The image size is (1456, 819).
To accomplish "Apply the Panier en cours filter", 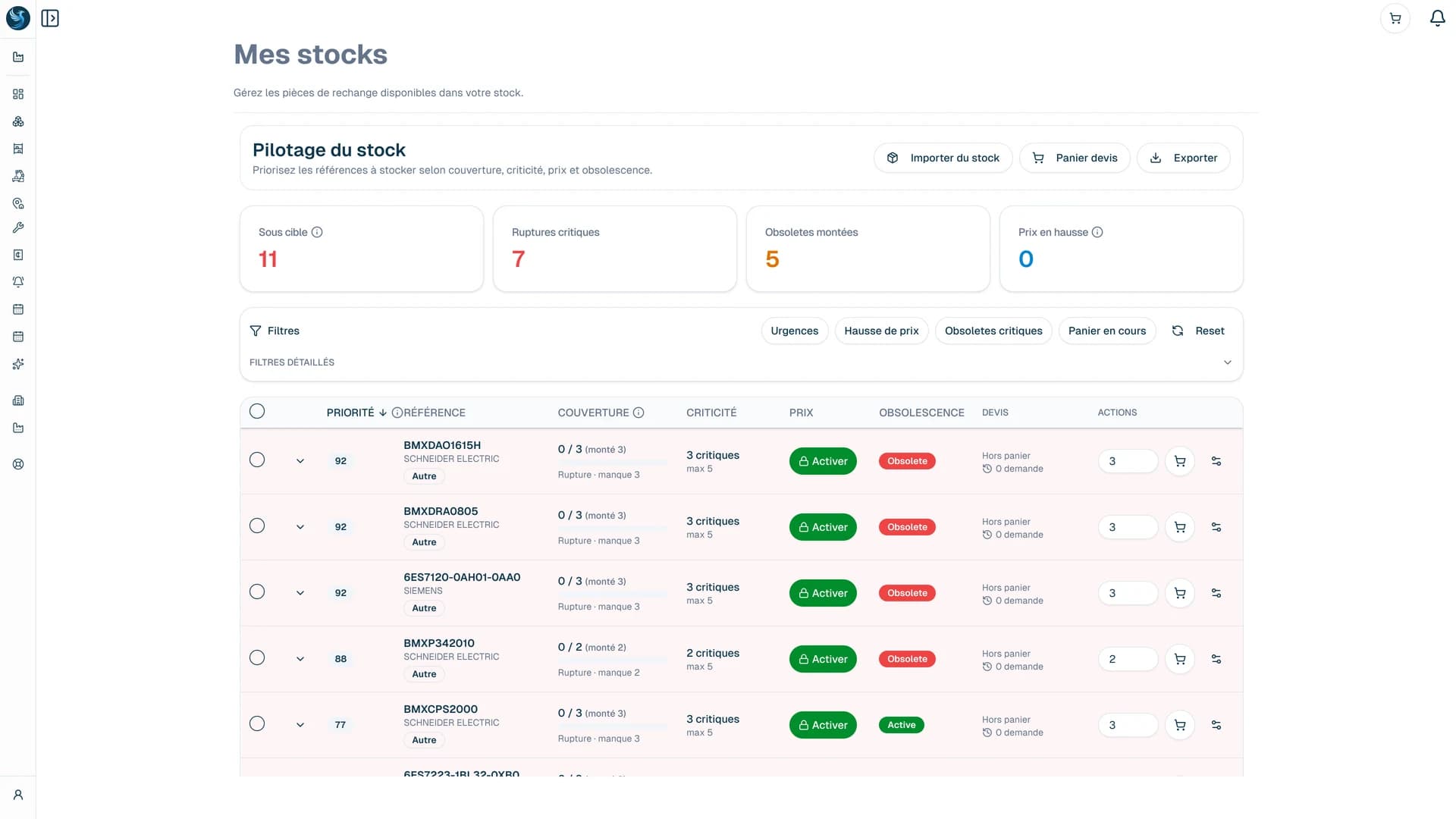I will point(1106,331).
